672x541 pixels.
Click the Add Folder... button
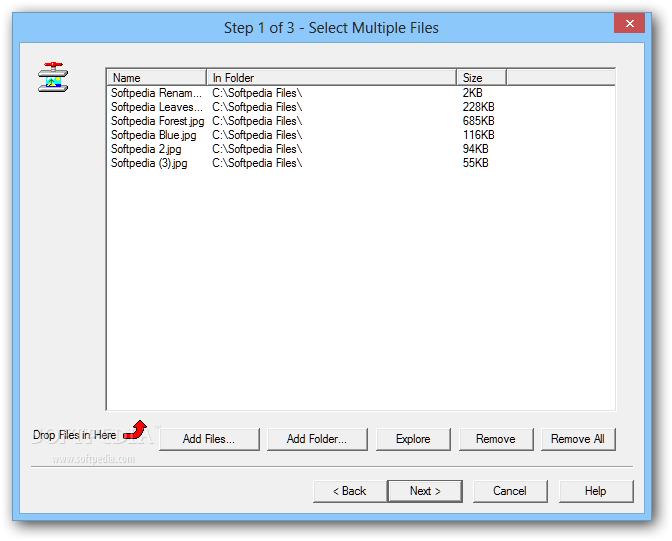point(317,439)
